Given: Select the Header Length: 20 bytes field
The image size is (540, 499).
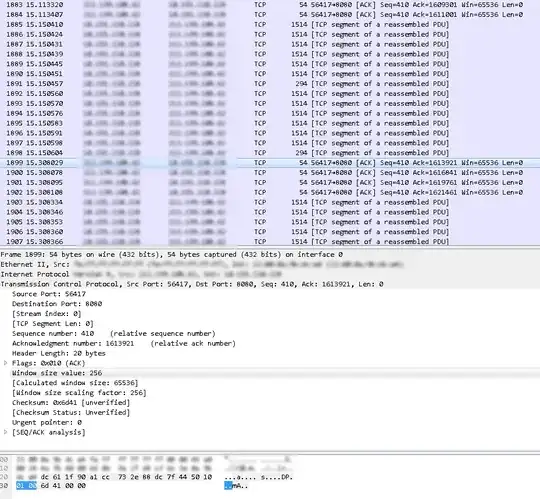Looking at the screenshot, I should tap(59, 353).
